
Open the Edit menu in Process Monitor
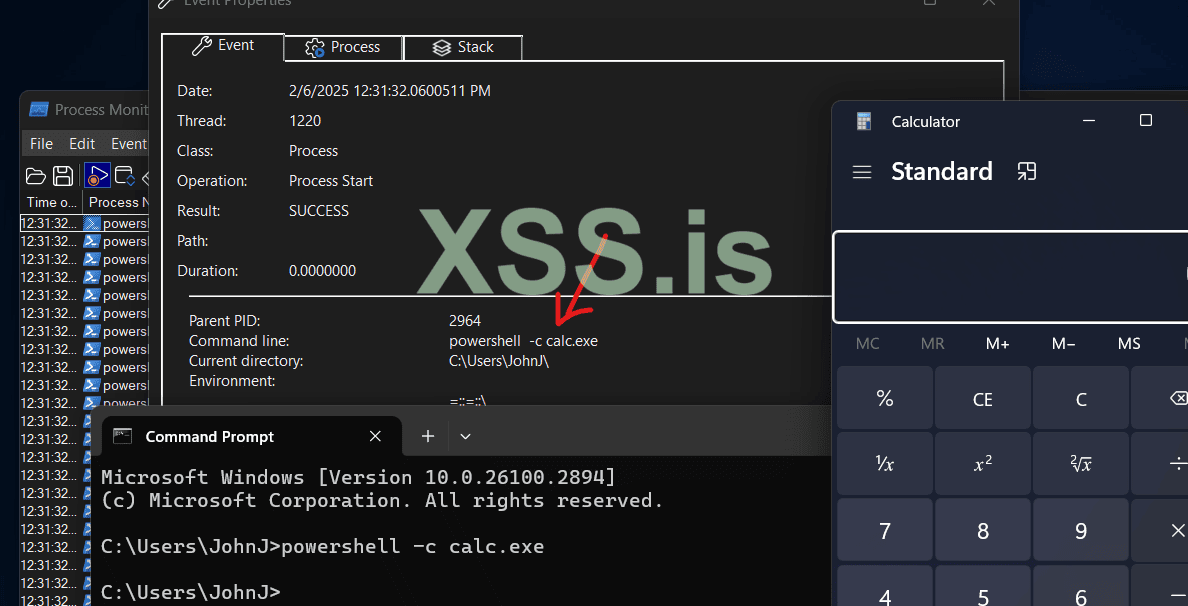[x=81, y=143]
